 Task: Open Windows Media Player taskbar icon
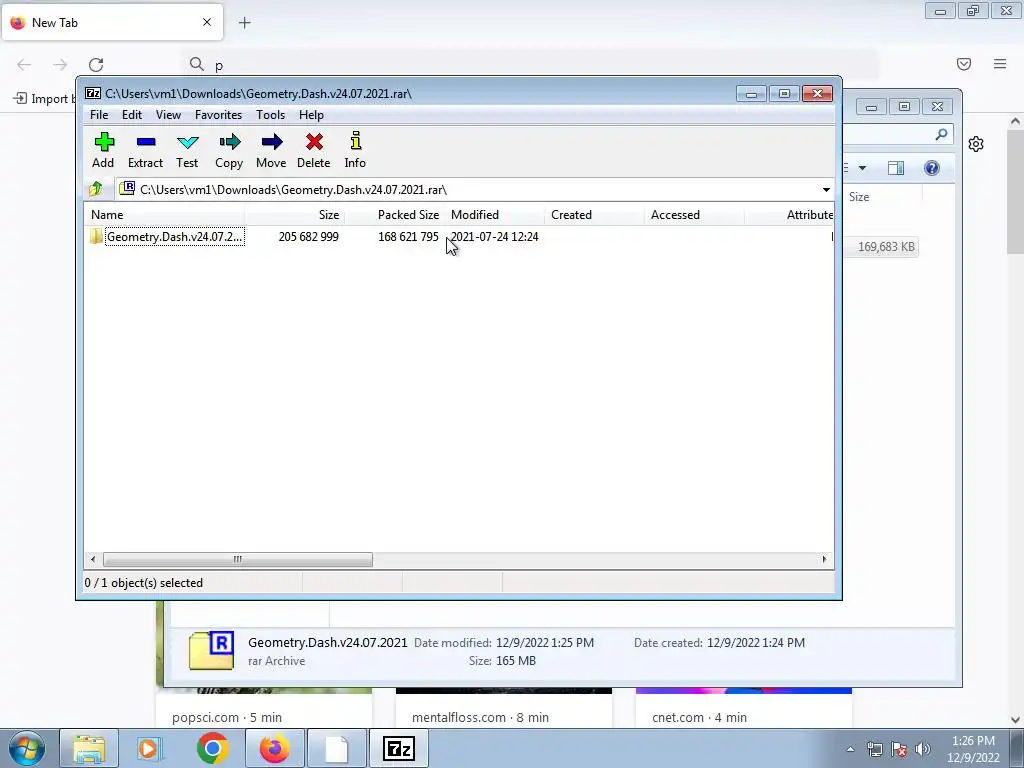150,748
